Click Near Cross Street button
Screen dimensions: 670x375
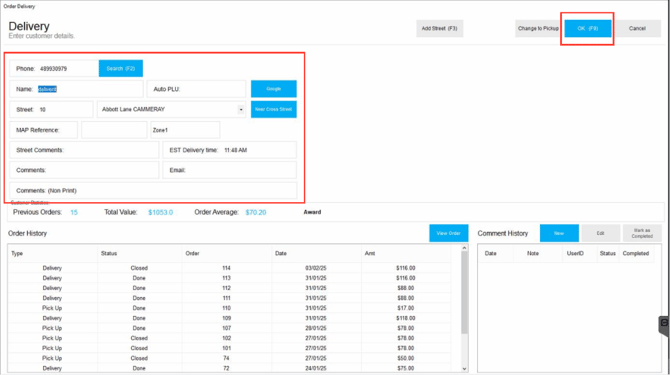(x=273, y=109)
